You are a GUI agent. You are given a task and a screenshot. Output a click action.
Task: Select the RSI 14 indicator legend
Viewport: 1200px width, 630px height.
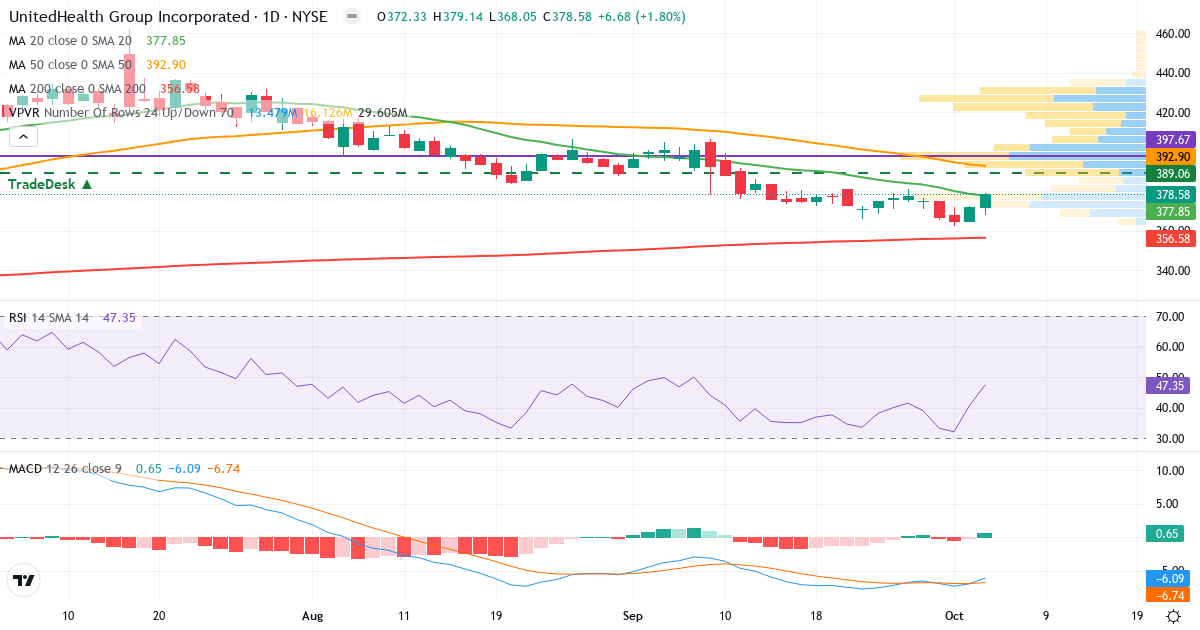[x=49, y=318]
